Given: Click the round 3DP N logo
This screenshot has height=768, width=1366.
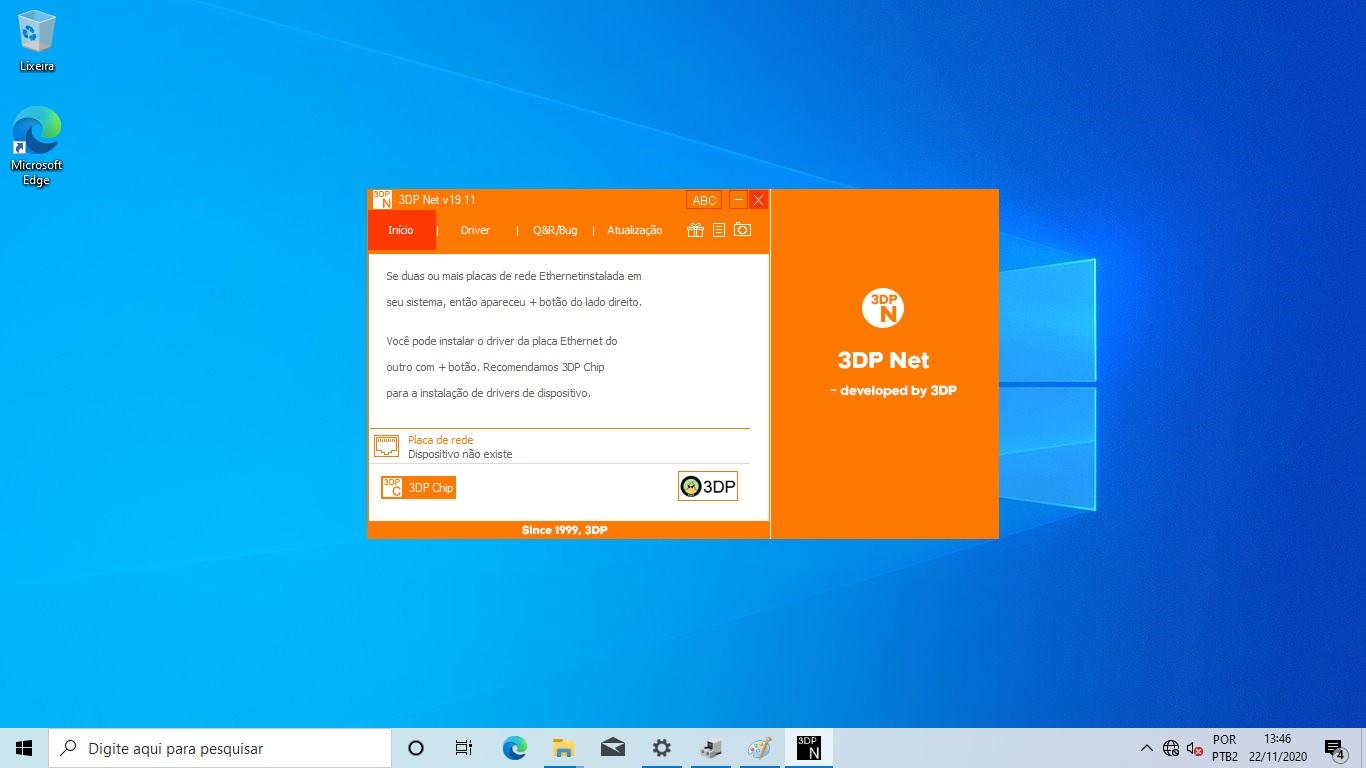Looking at the screenshot, I should pos(883,308).
